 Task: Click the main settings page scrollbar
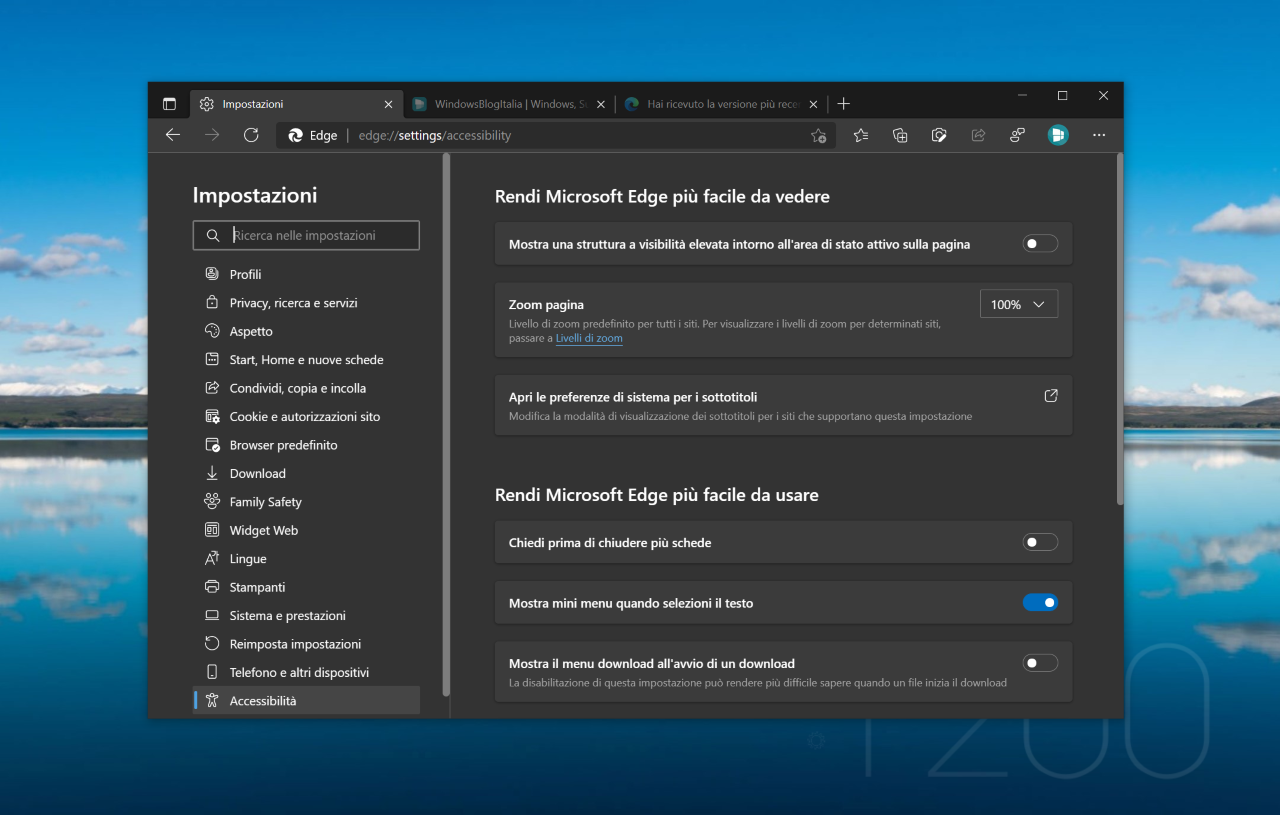click(1119, 330)
